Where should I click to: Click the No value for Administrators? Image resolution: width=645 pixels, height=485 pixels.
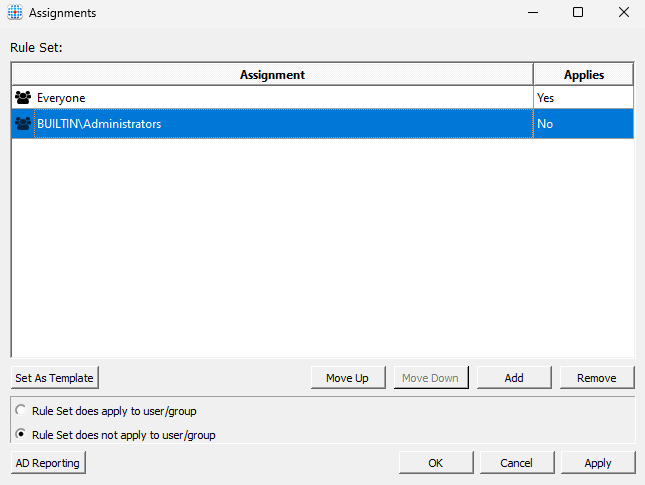tap(545, 124)
